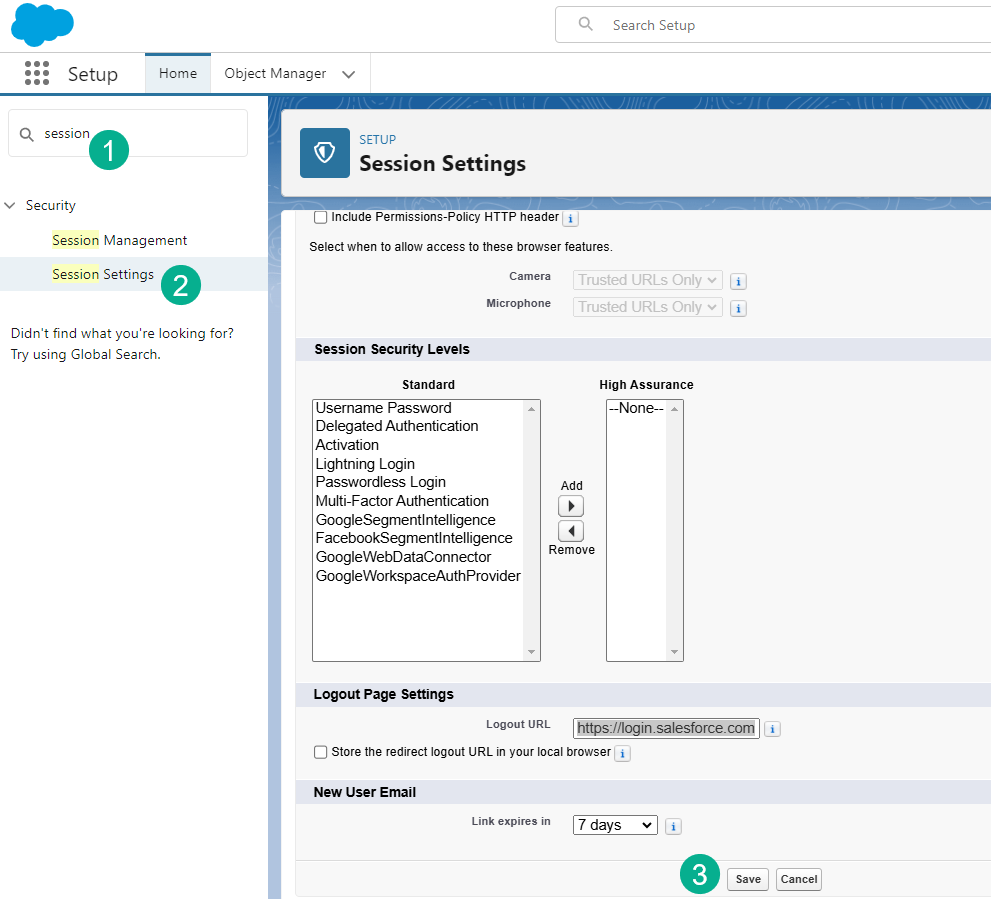Click the info icon next to Logout URL

click(772, 729)
